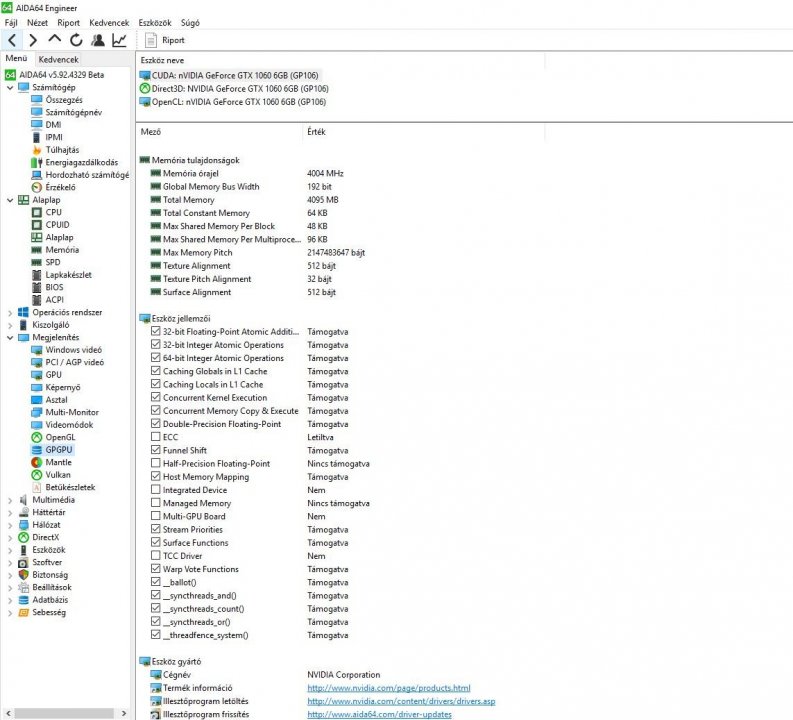Toggle the Integrated Device checkbox

click(x=156, y=489)
